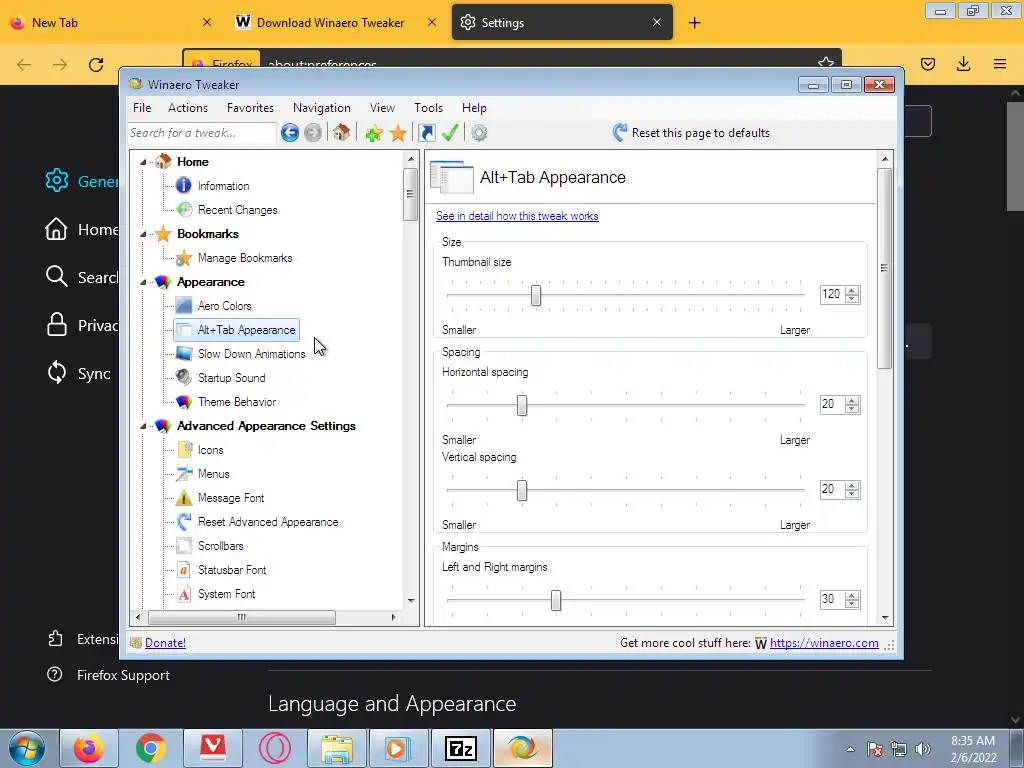Reload the page in Firefox
This screenshot has width=1024, height=768.
(x=96, y=65)
